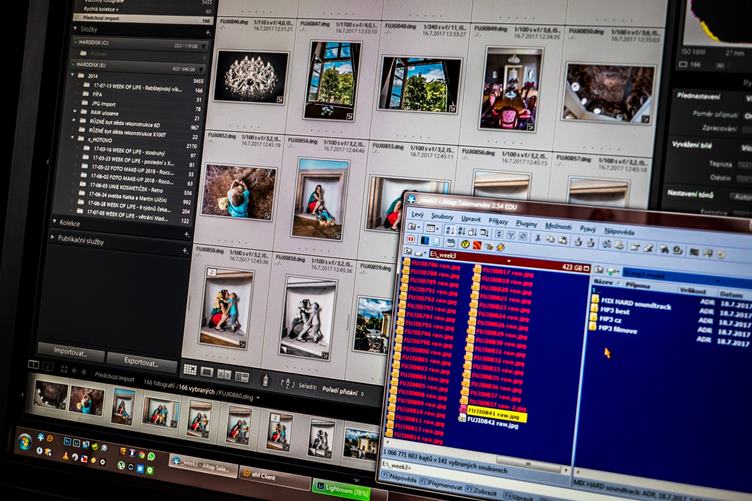The width and height of the screenshot is (752, 501).
Task: Open Soubory menu in Salamander
Action: pyautogui.click(x=442, y=217)
